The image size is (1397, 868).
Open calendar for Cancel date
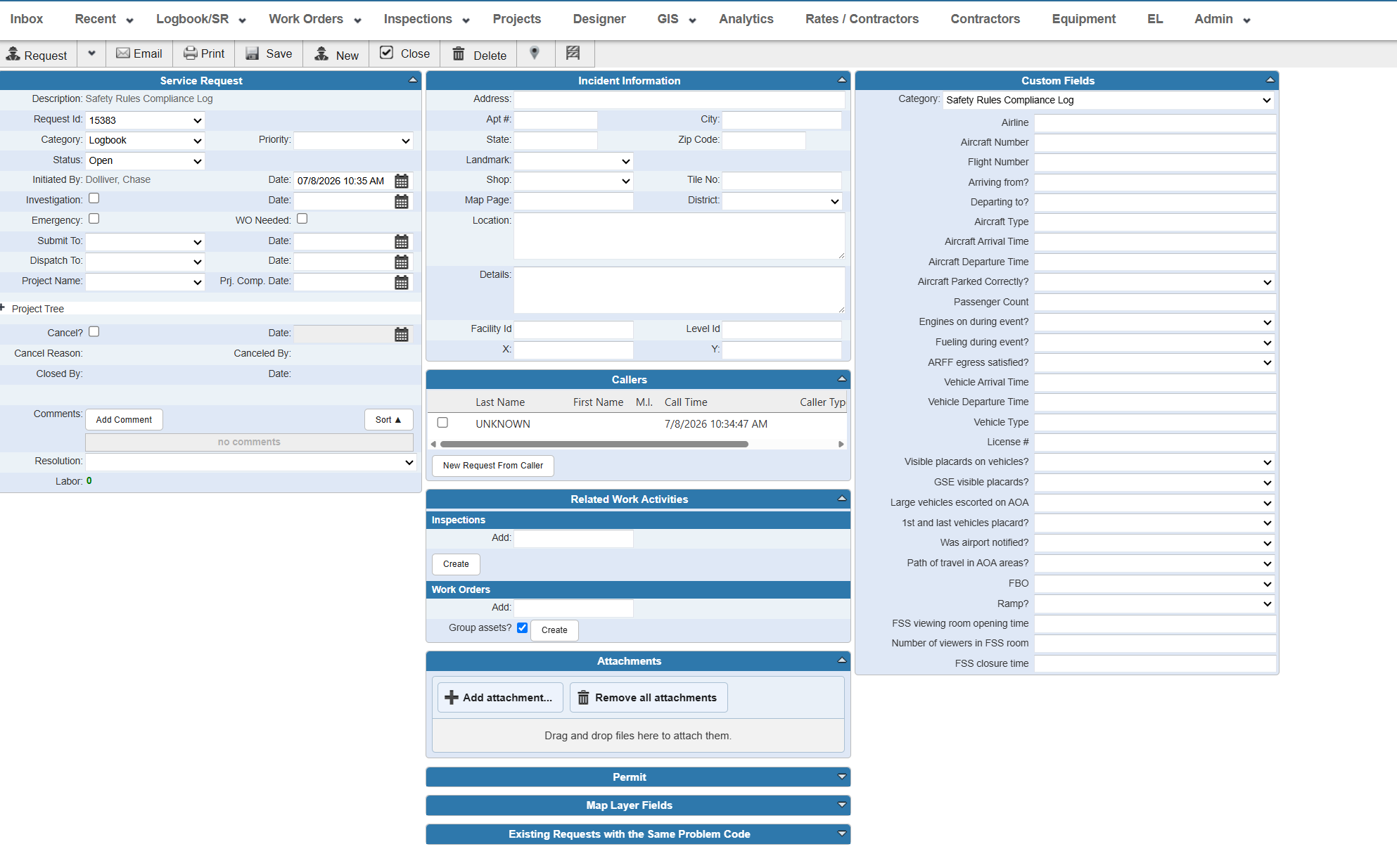[x=402, y=335]
